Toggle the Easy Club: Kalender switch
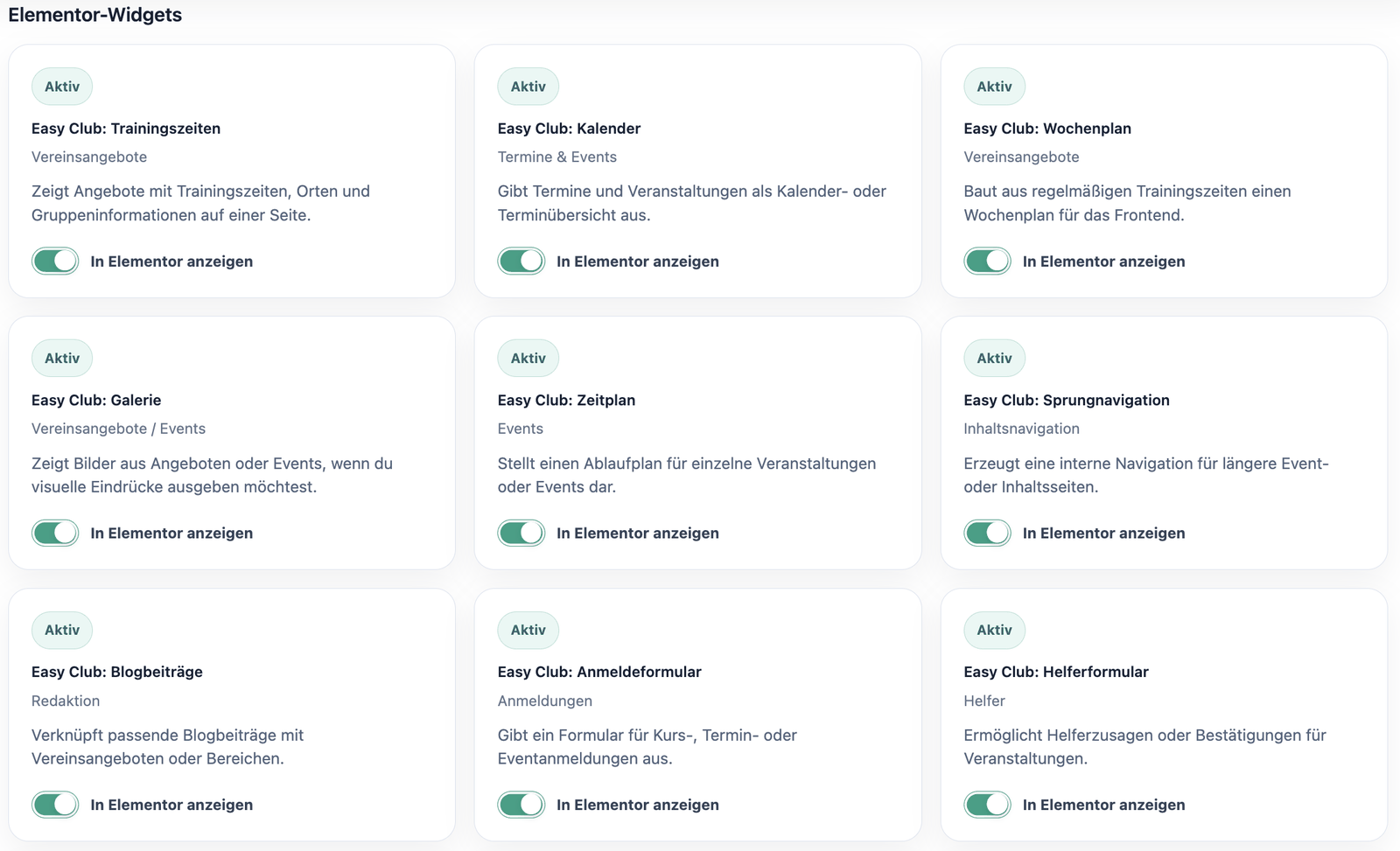Screen dimensions: 1400x851 coord(521,261)
